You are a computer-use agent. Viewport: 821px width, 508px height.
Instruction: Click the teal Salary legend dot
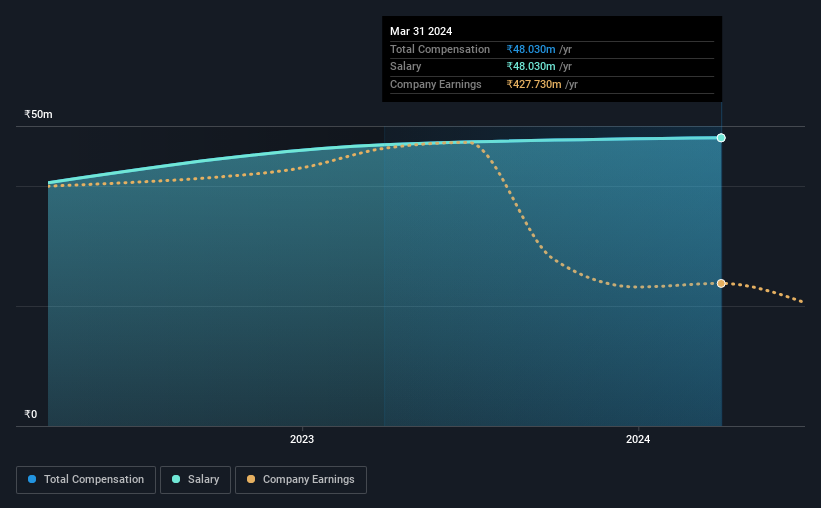point(176,479)
